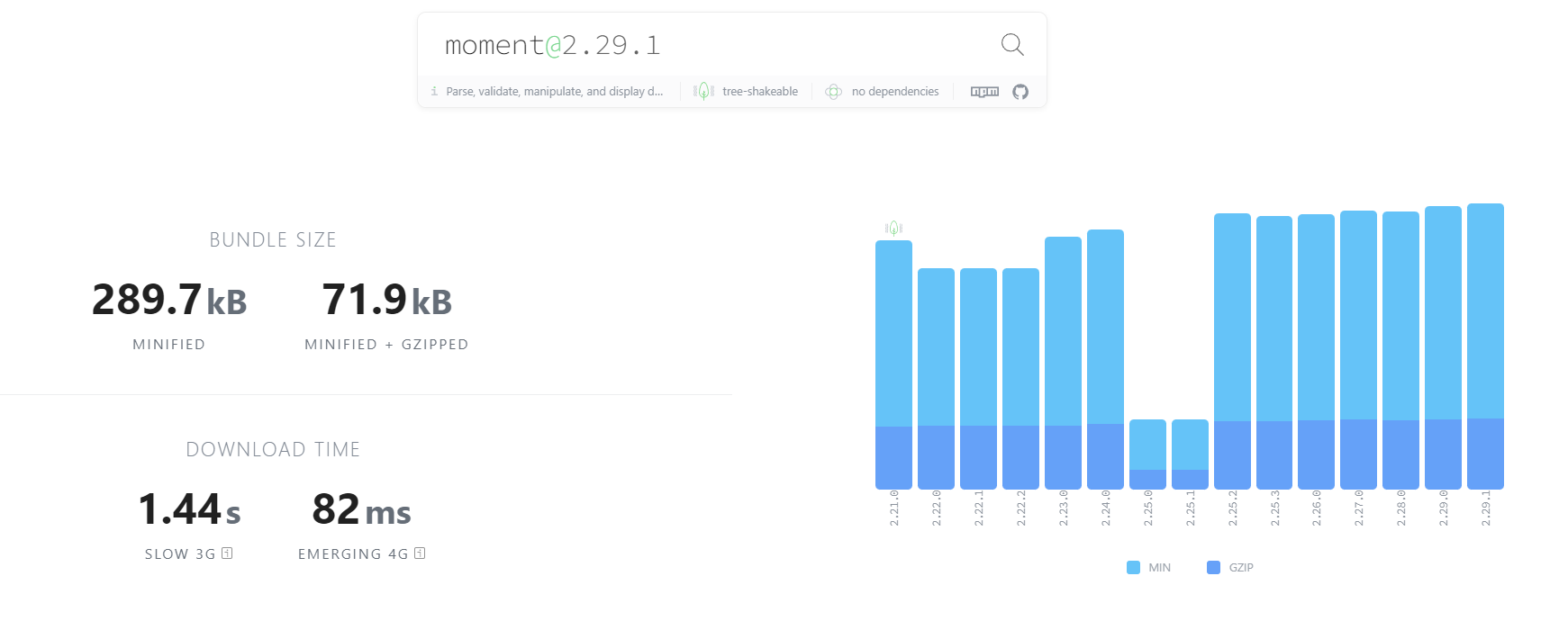Click the 2.25.0 axis label
This screenshot has width=1568, height=621.
click(x=1148, y=508)
